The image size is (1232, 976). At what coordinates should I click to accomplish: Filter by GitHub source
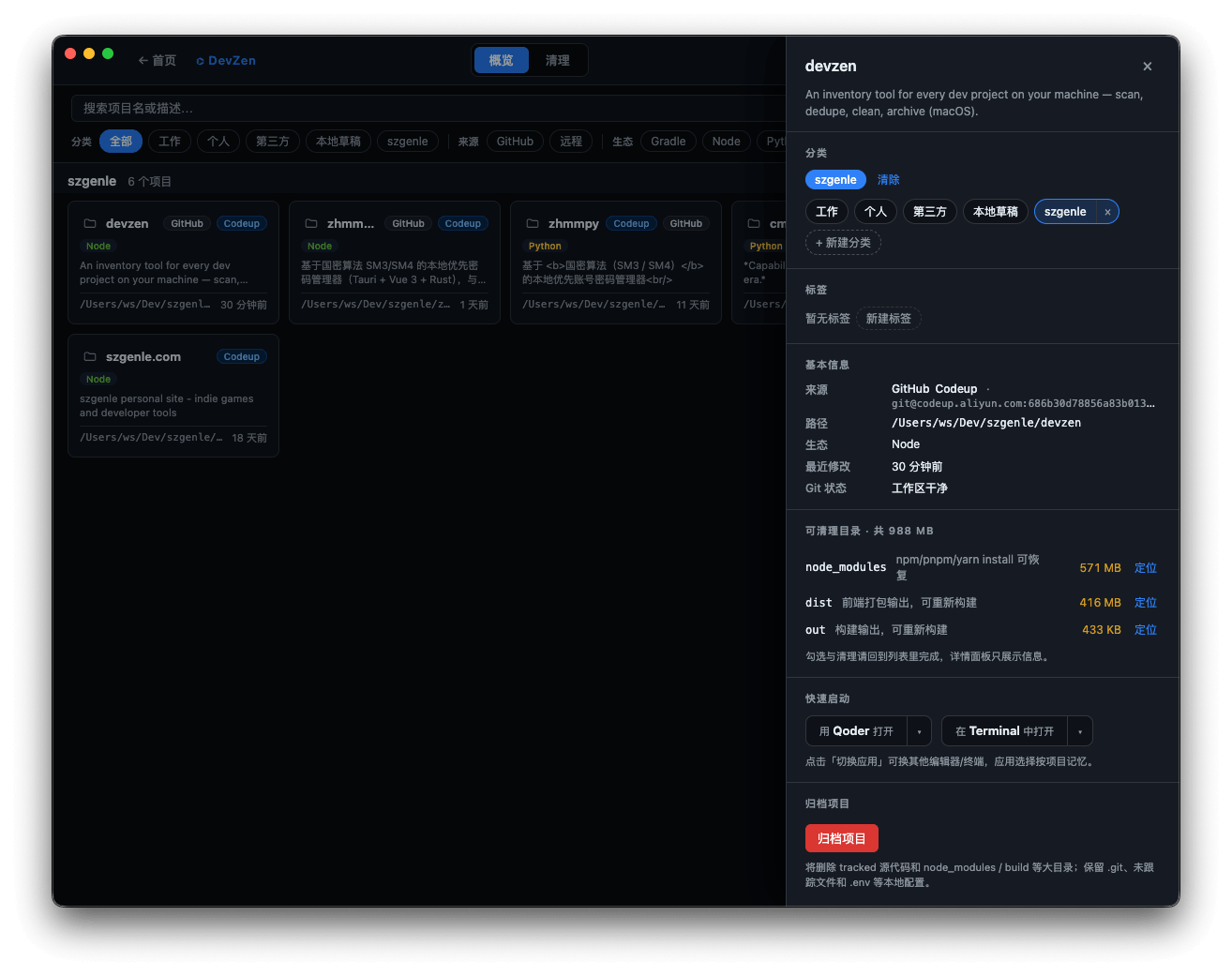point(515,142)
